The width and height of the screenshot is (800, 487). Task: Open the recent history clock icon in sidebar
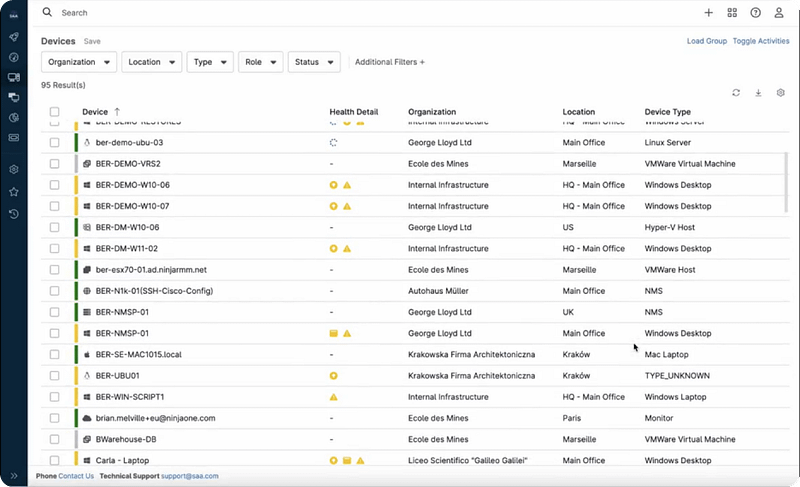pyautogui.click(x=14, y=214)
